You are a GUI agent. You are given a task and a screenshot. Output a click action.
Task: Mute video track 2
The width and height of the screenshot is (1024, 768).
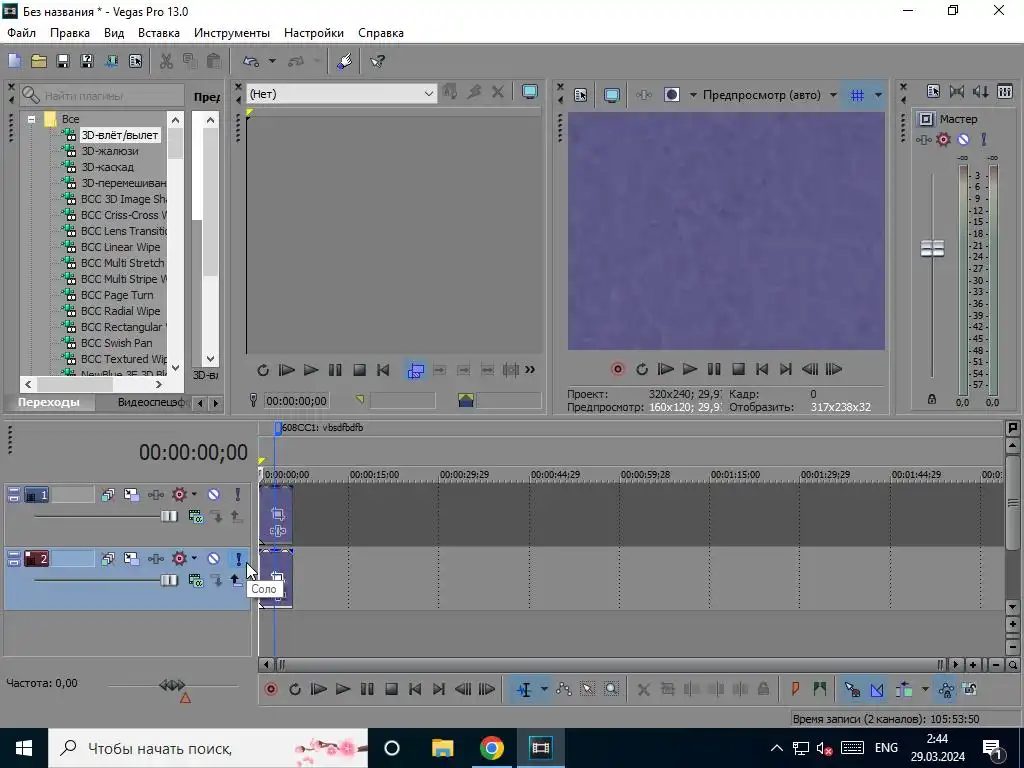214,558
